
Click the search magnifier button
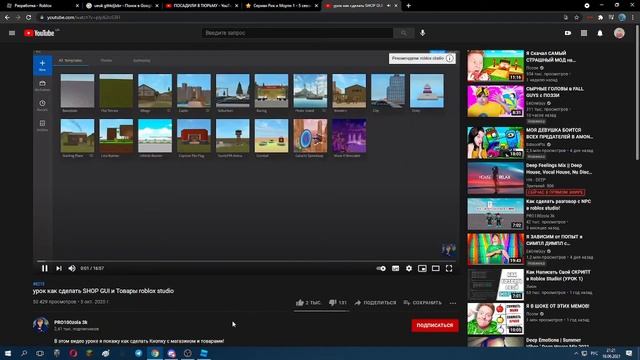404,33
